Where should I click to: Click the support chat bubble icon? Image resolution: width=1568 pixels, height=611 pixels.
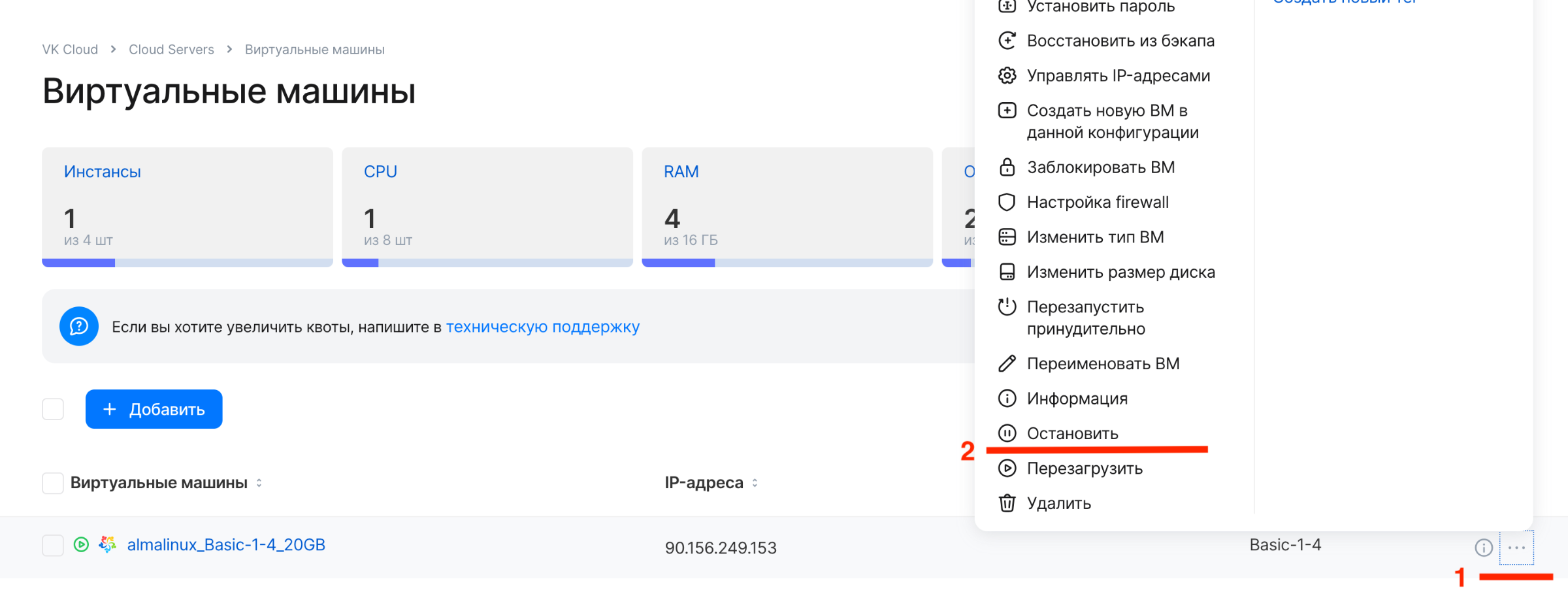click(79, 326)
